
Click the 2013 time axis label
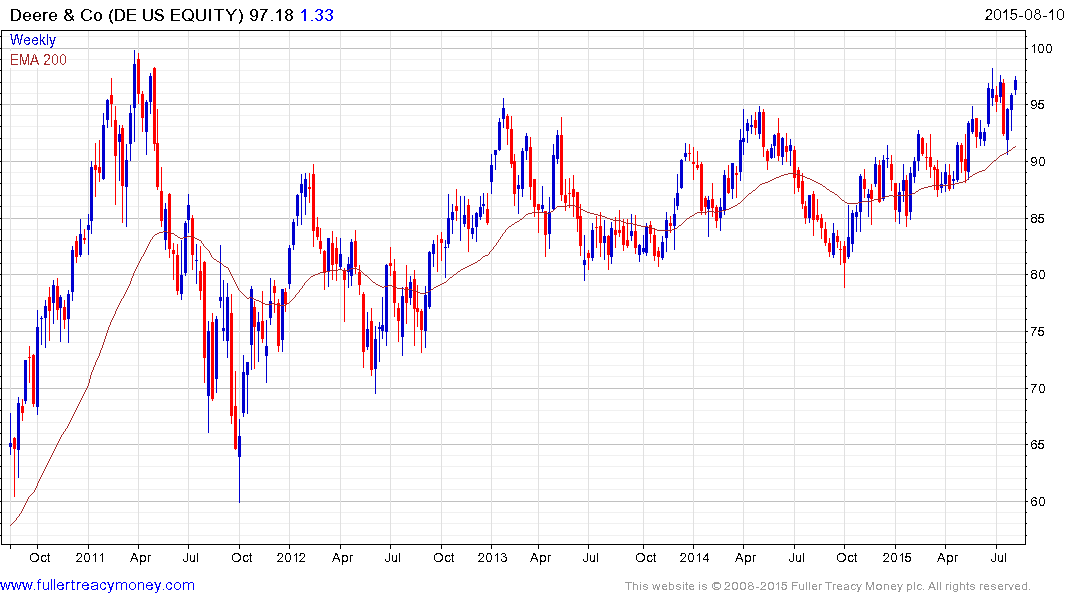492,557
